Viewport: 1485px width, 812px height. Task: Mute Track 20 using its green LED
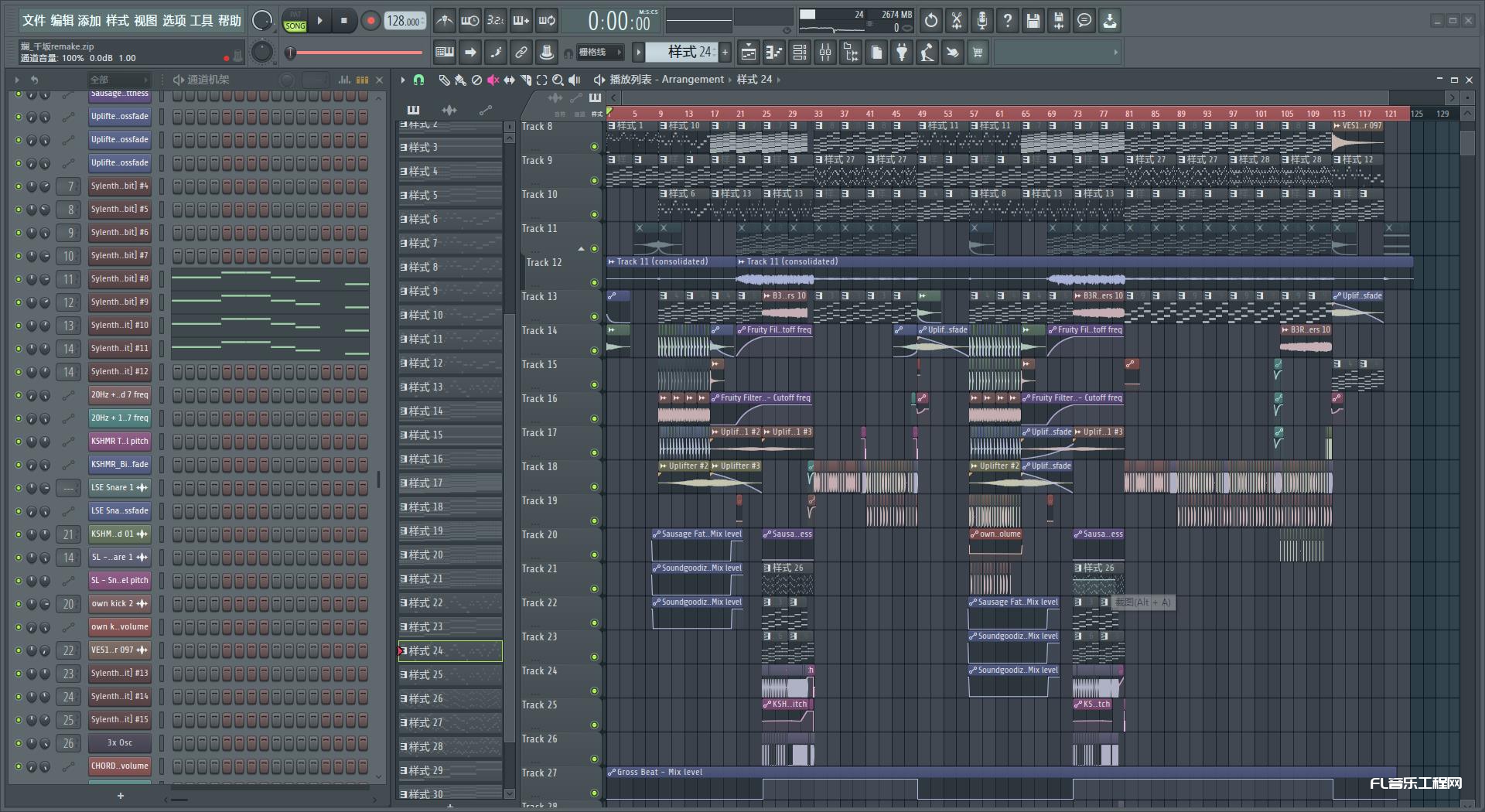coord(594,554)
